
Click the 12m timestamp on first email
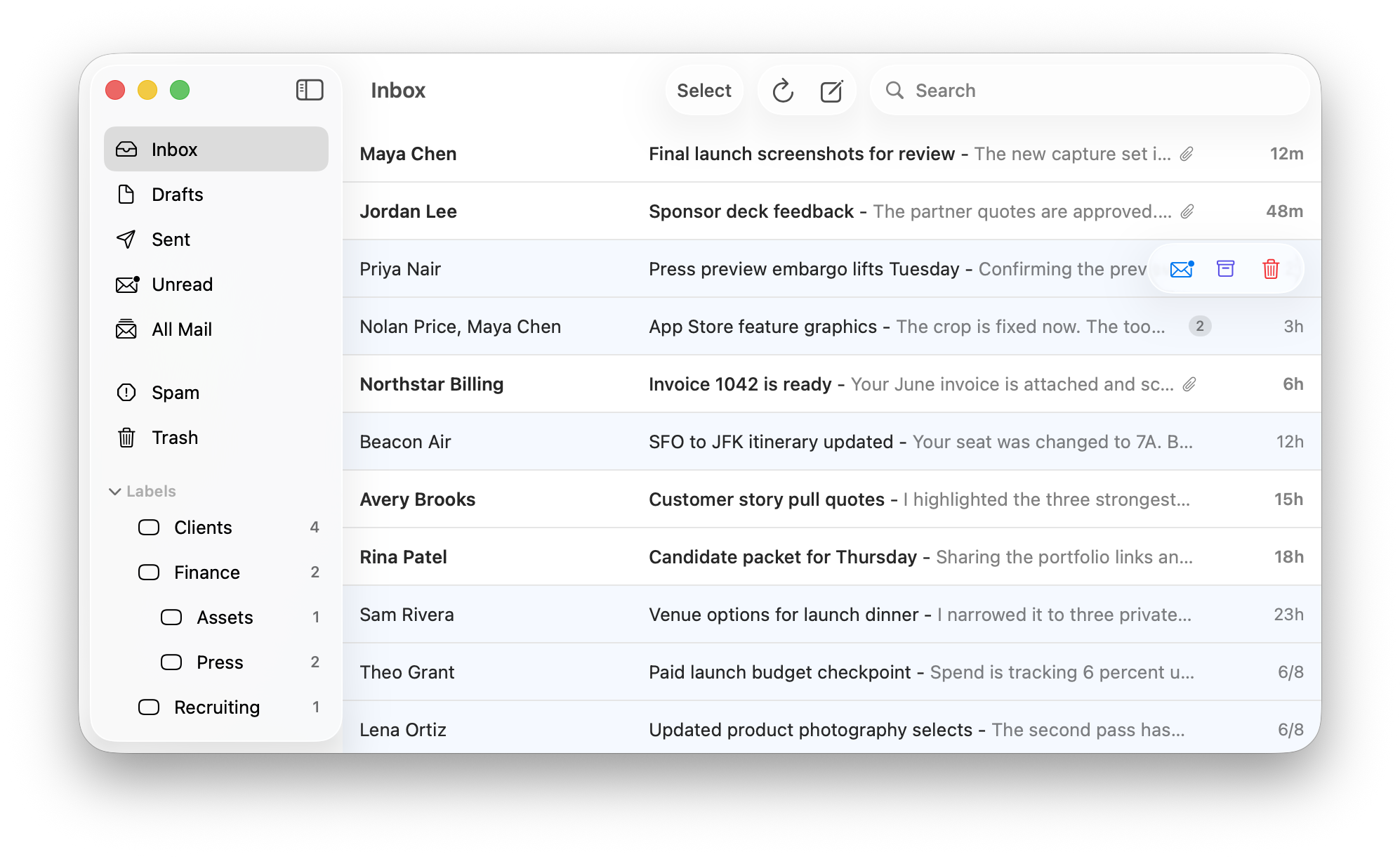tap(1286, 154)
